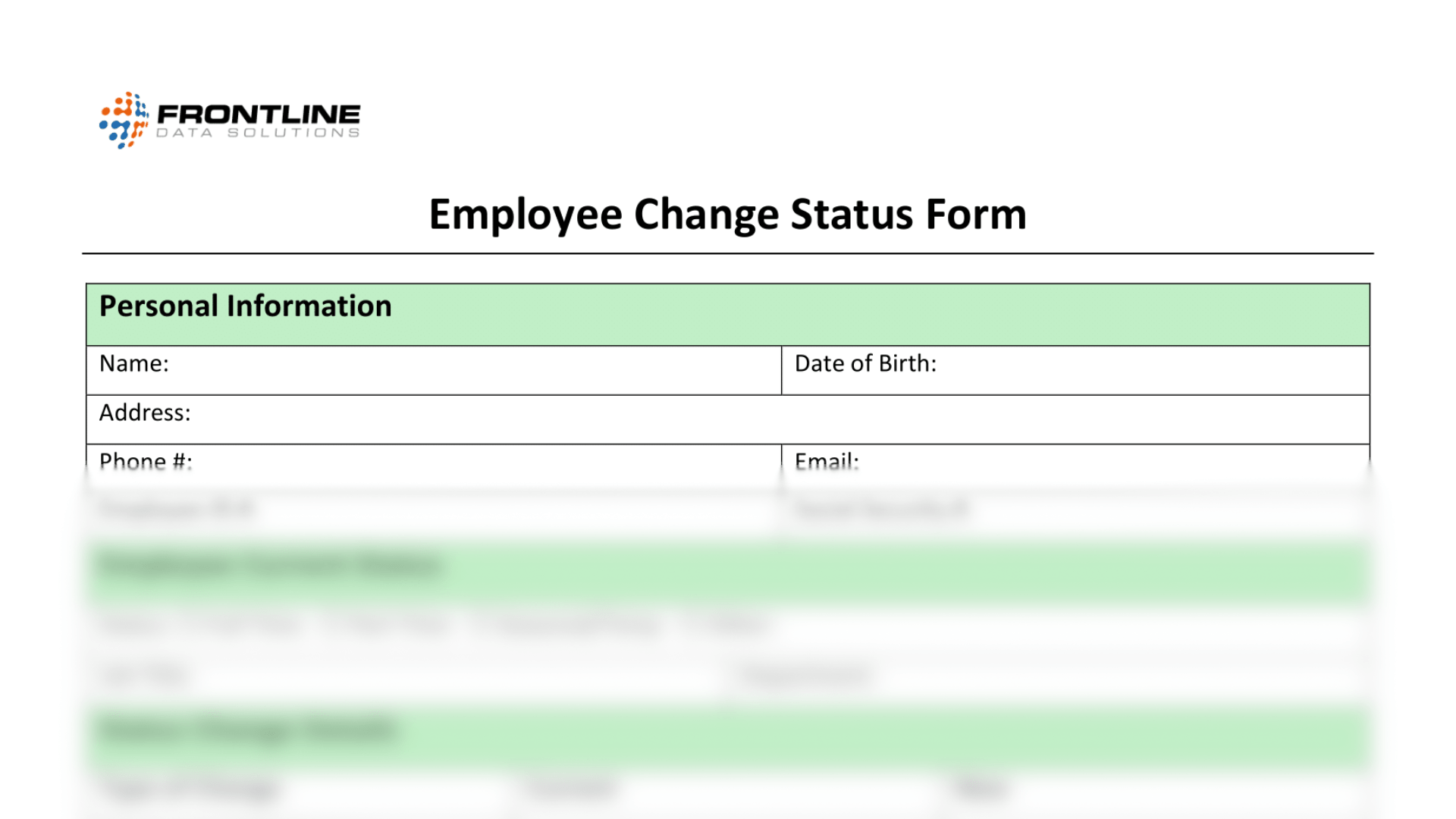Click the Employee Change Status Form title
The height and width of the screenshot is (819, 1456).
tap(727, 215)
